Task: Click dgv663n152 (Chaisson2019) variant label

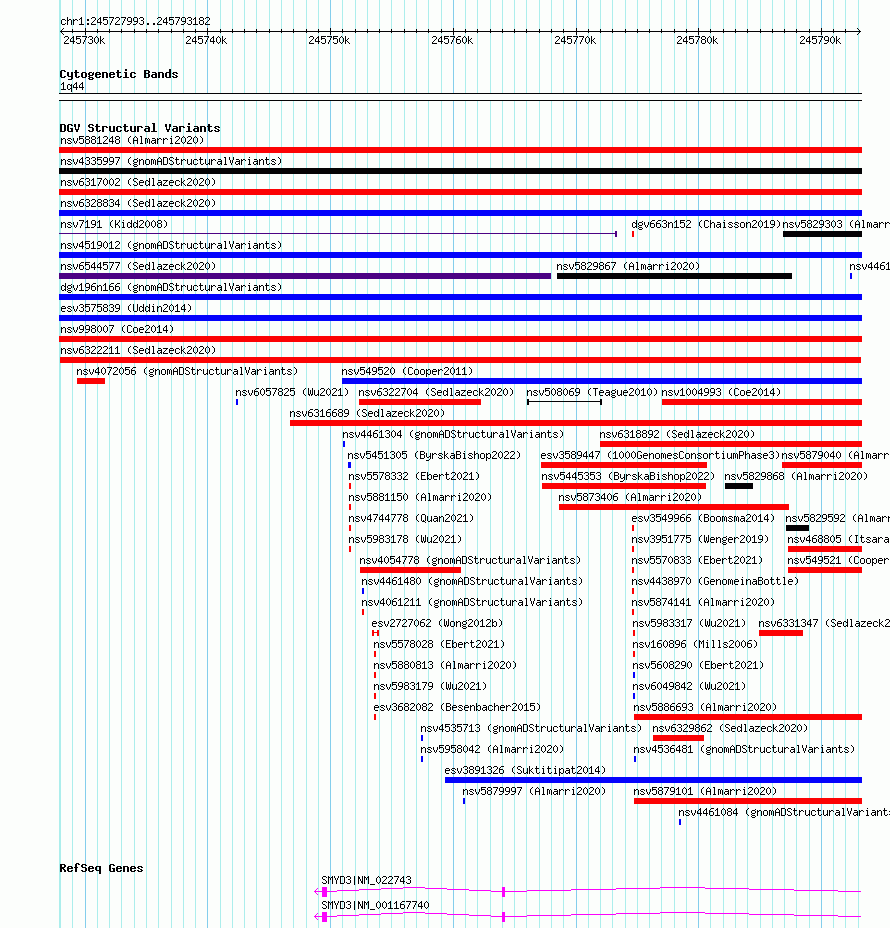Action: point(706,224)
